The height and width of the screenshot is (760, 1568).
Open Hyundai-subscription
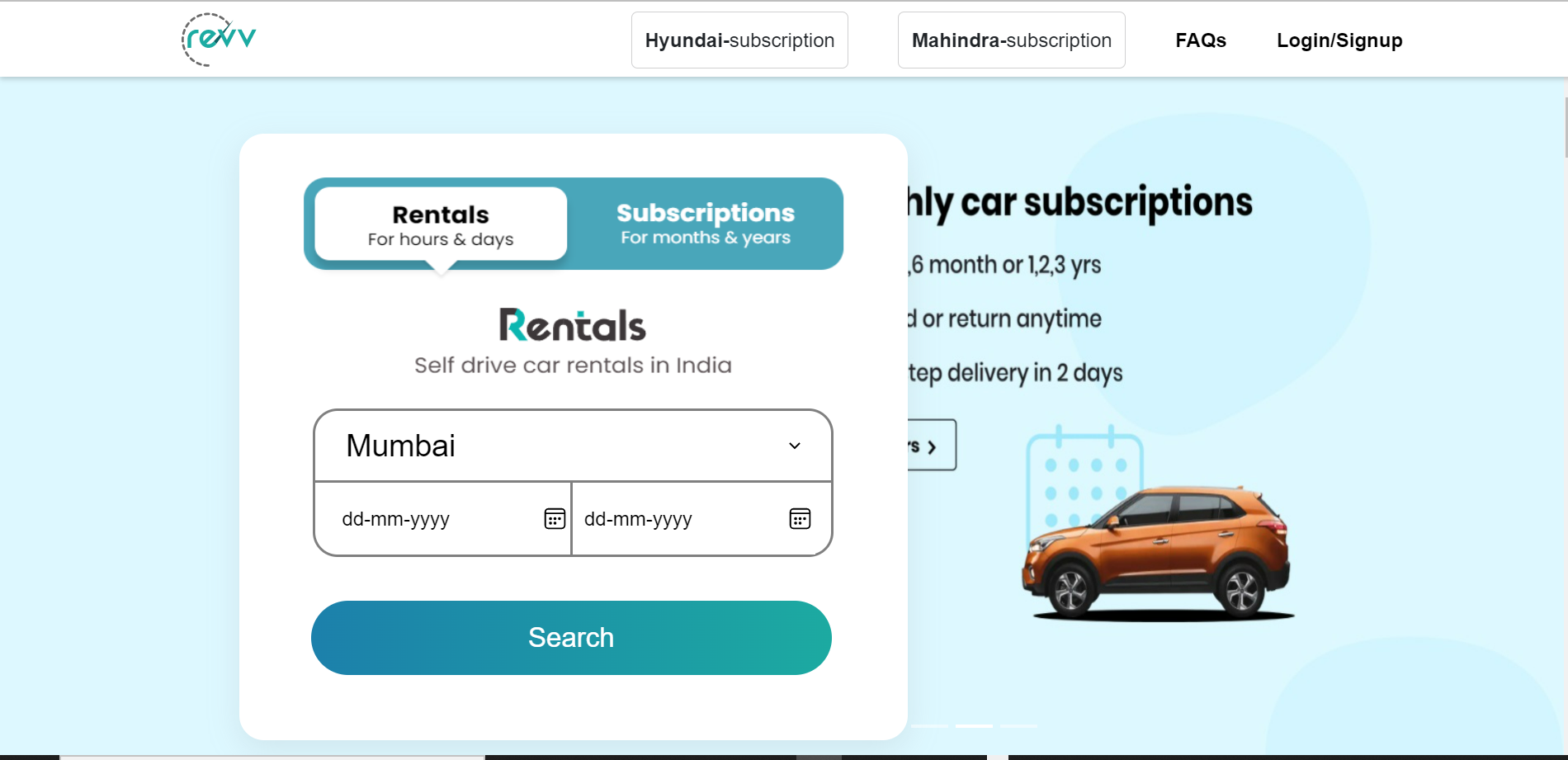[x=739, y=40]
